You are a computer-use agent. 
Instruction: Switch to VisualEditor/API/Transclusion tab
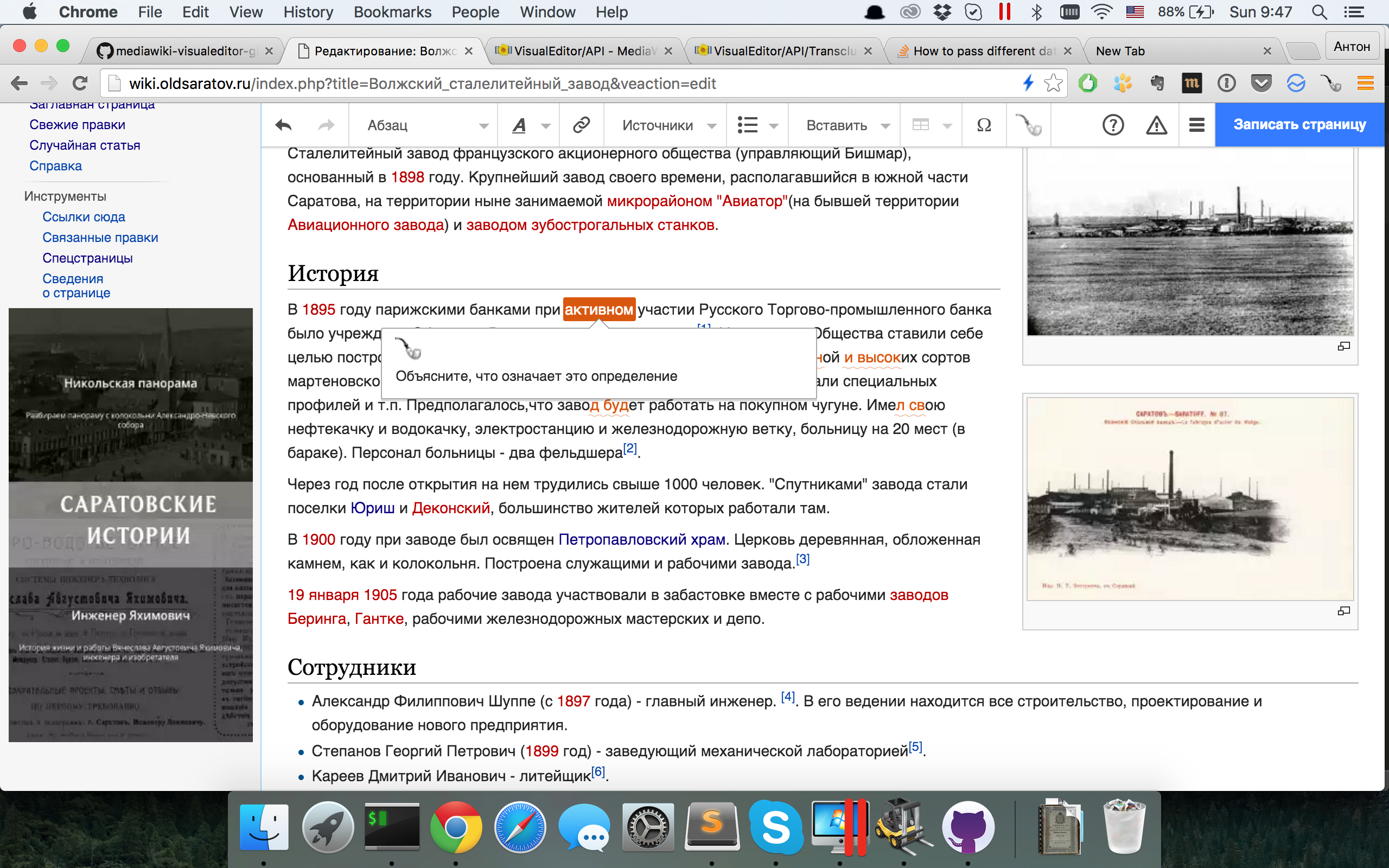click(x=783, y=51)
